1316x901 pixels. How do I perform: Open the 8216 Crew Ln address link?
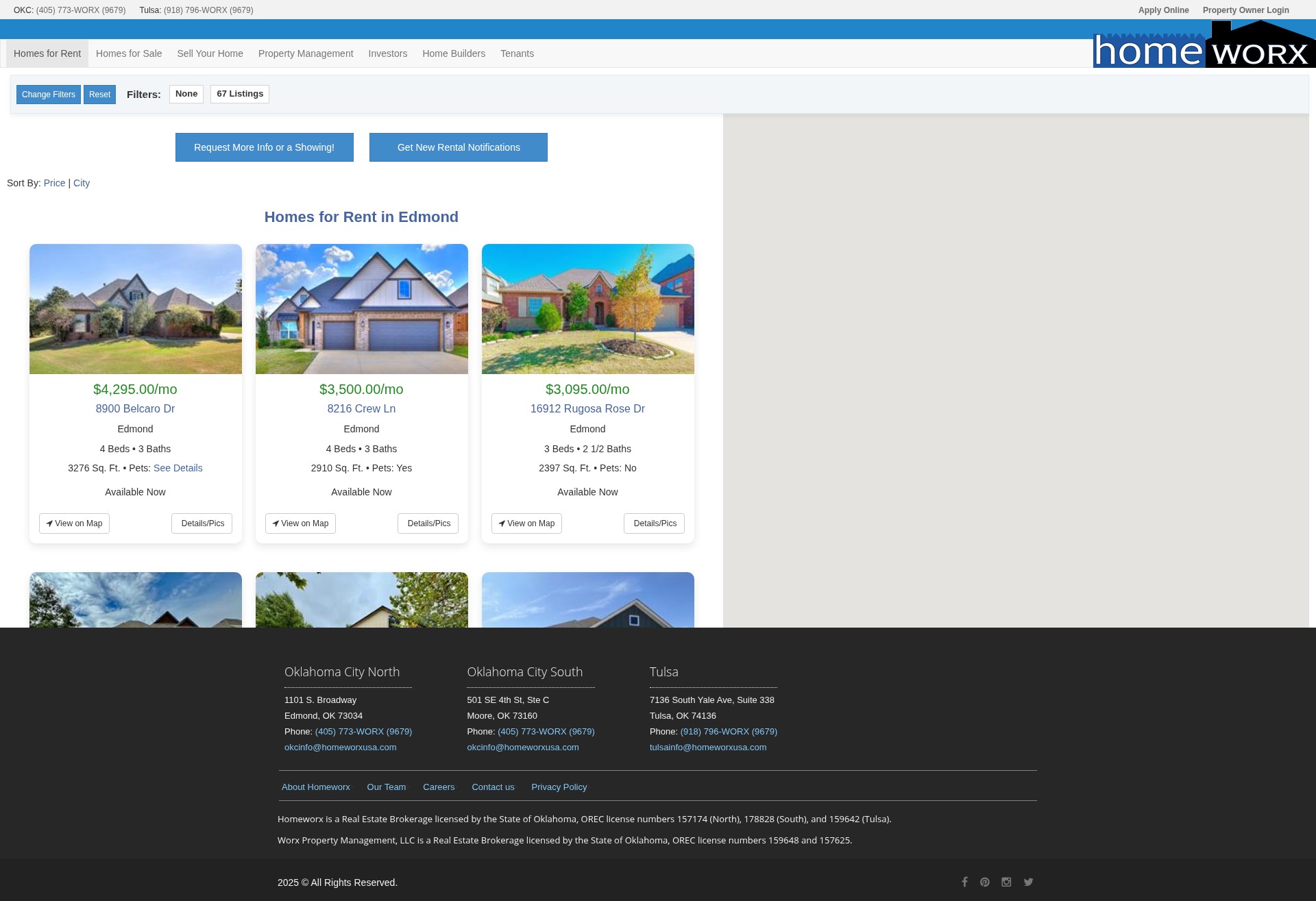coord(361,408)
